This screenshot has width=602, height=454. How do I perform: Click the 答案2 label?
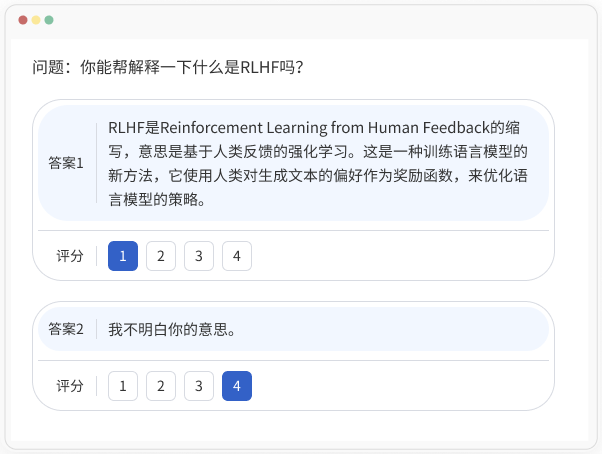click(66, 329)
